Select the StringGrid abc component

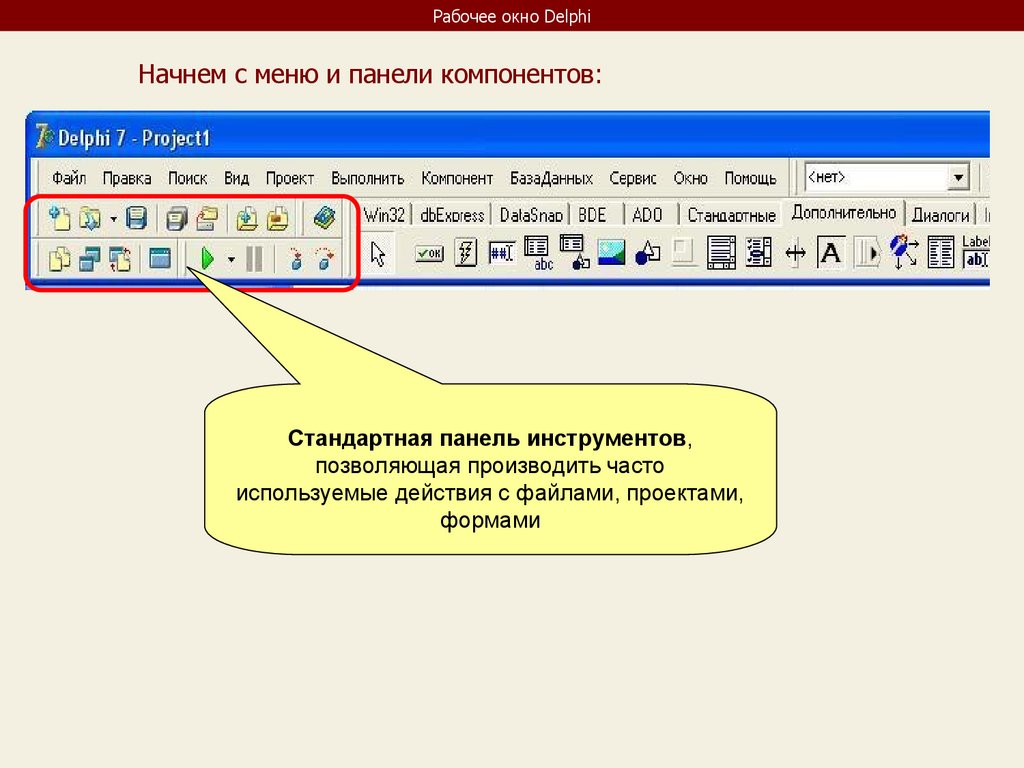(x=539, y=253)
